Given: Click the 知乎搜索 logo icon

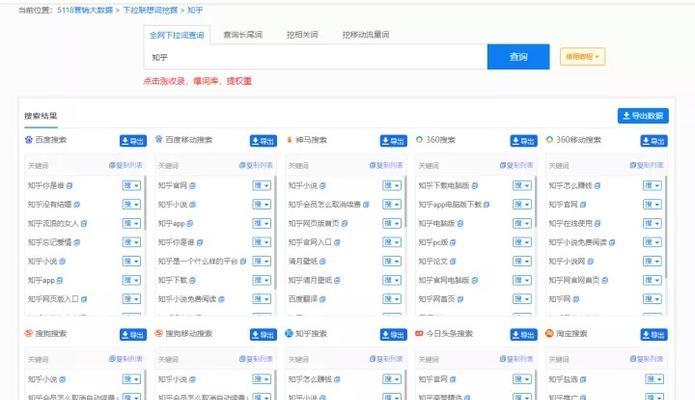Looking at the screenshot, I should tap(289, 333).
